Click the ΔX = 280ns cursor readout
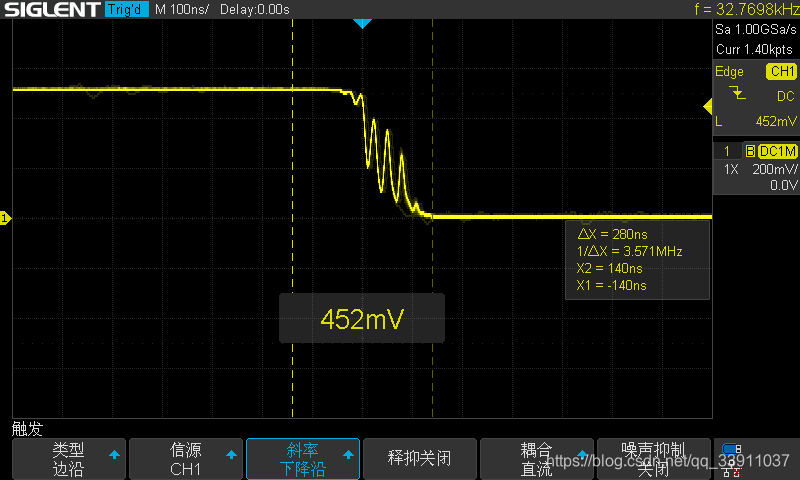This screenshot has height=480, width=800. (x=612, y=234)
